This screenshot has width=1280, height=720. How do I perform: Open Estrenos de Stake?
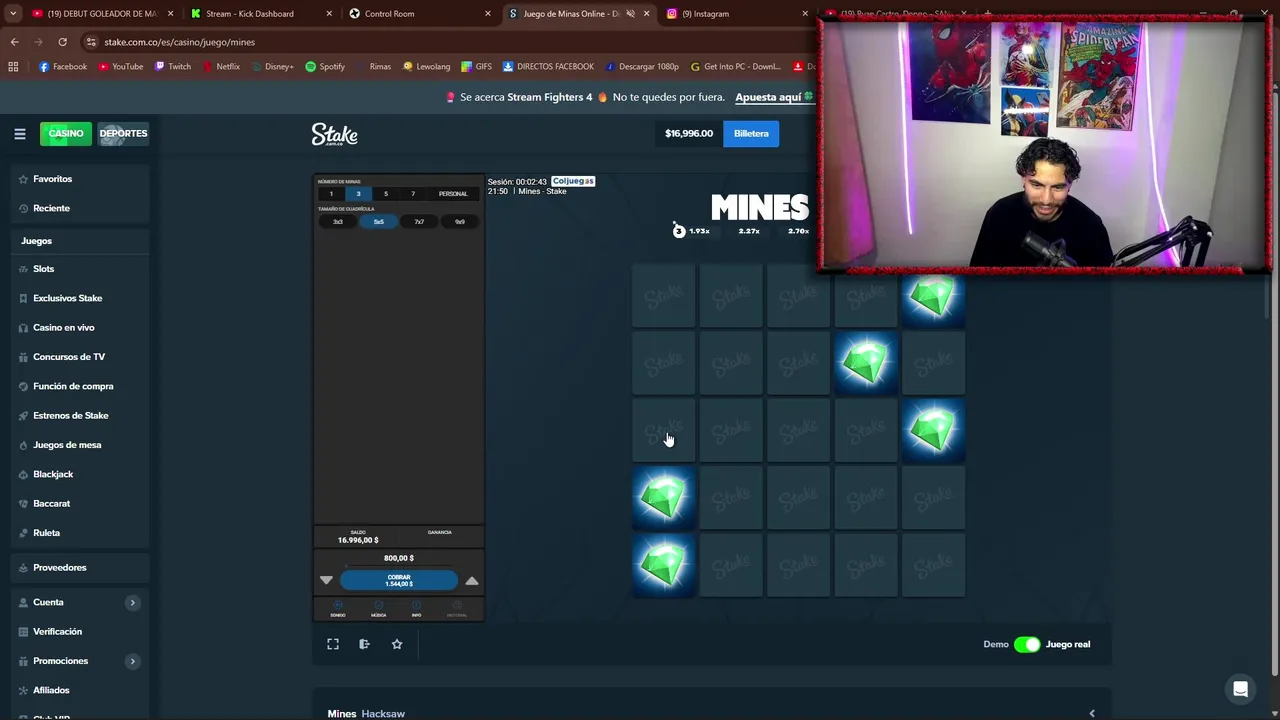point(79,415)
